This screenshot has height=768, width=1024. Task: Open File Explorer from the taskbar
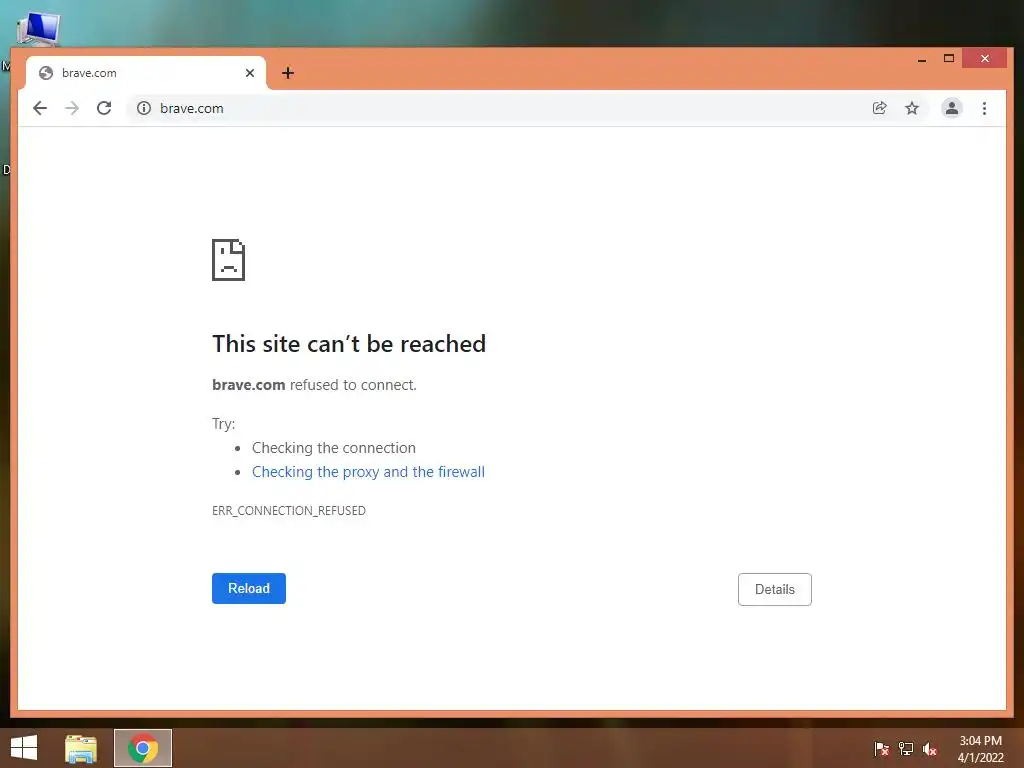(81, 748)
